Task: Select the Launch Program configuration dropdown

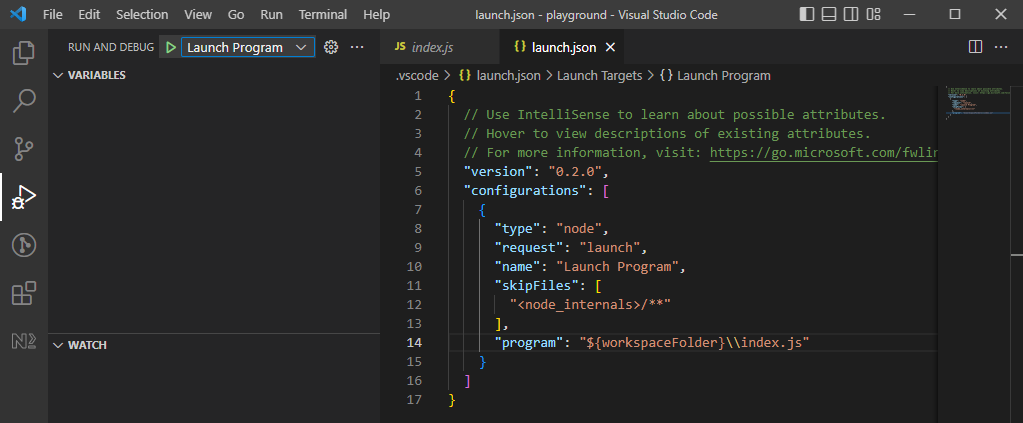Action: click(x=248, y=48)
